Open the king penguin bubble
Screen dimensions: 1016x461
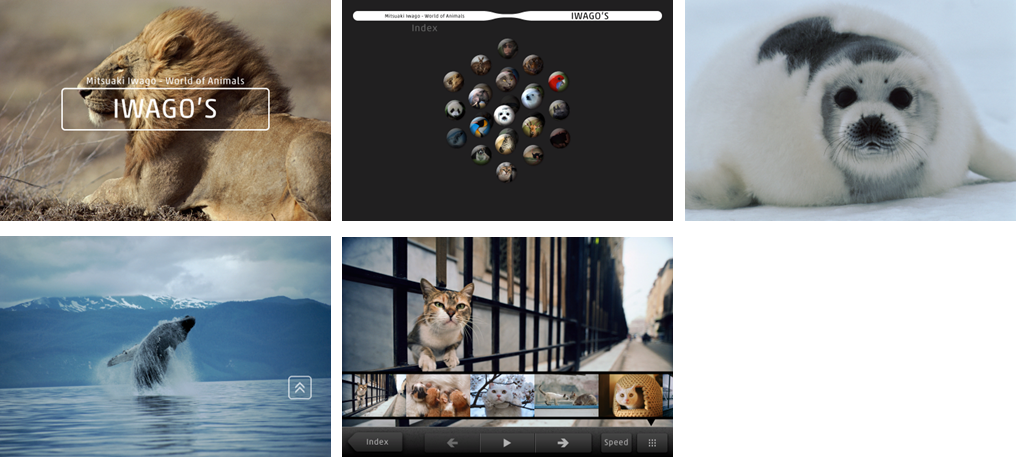tap(479, 126)
